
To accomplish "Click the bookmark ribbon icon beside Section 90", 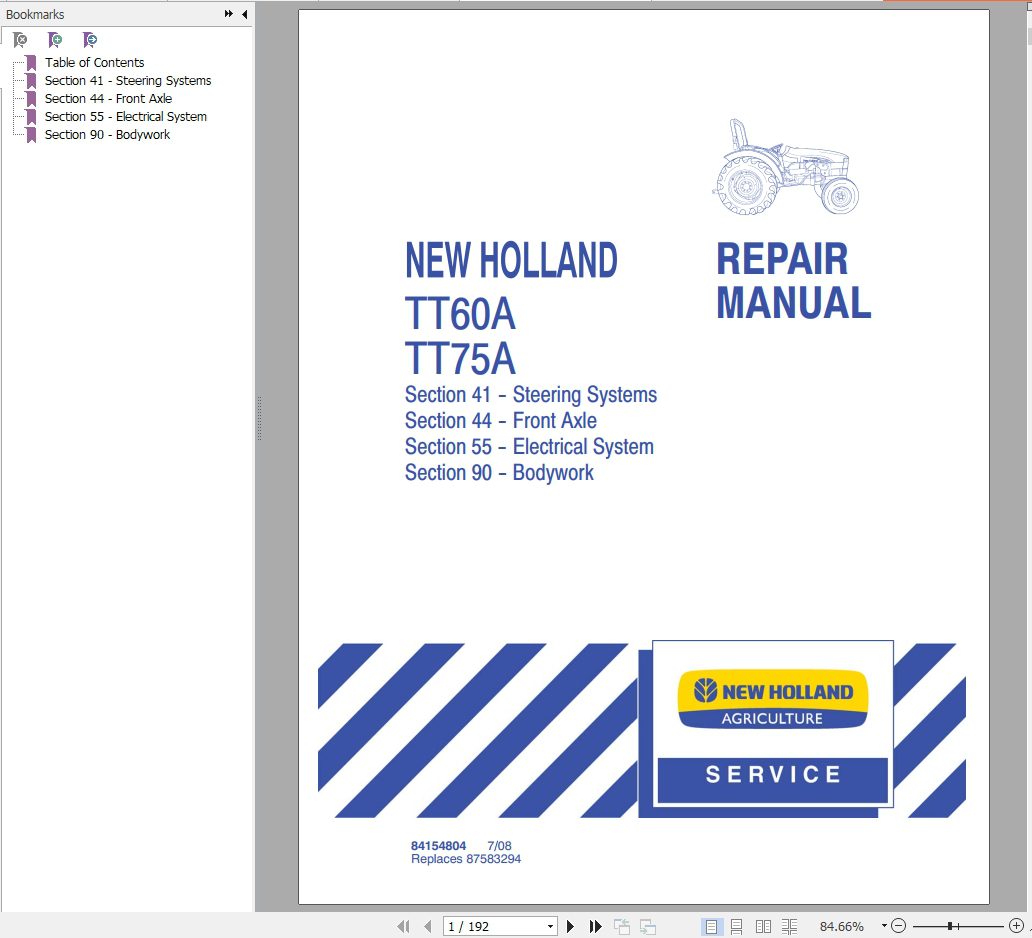I will [31, 135].
